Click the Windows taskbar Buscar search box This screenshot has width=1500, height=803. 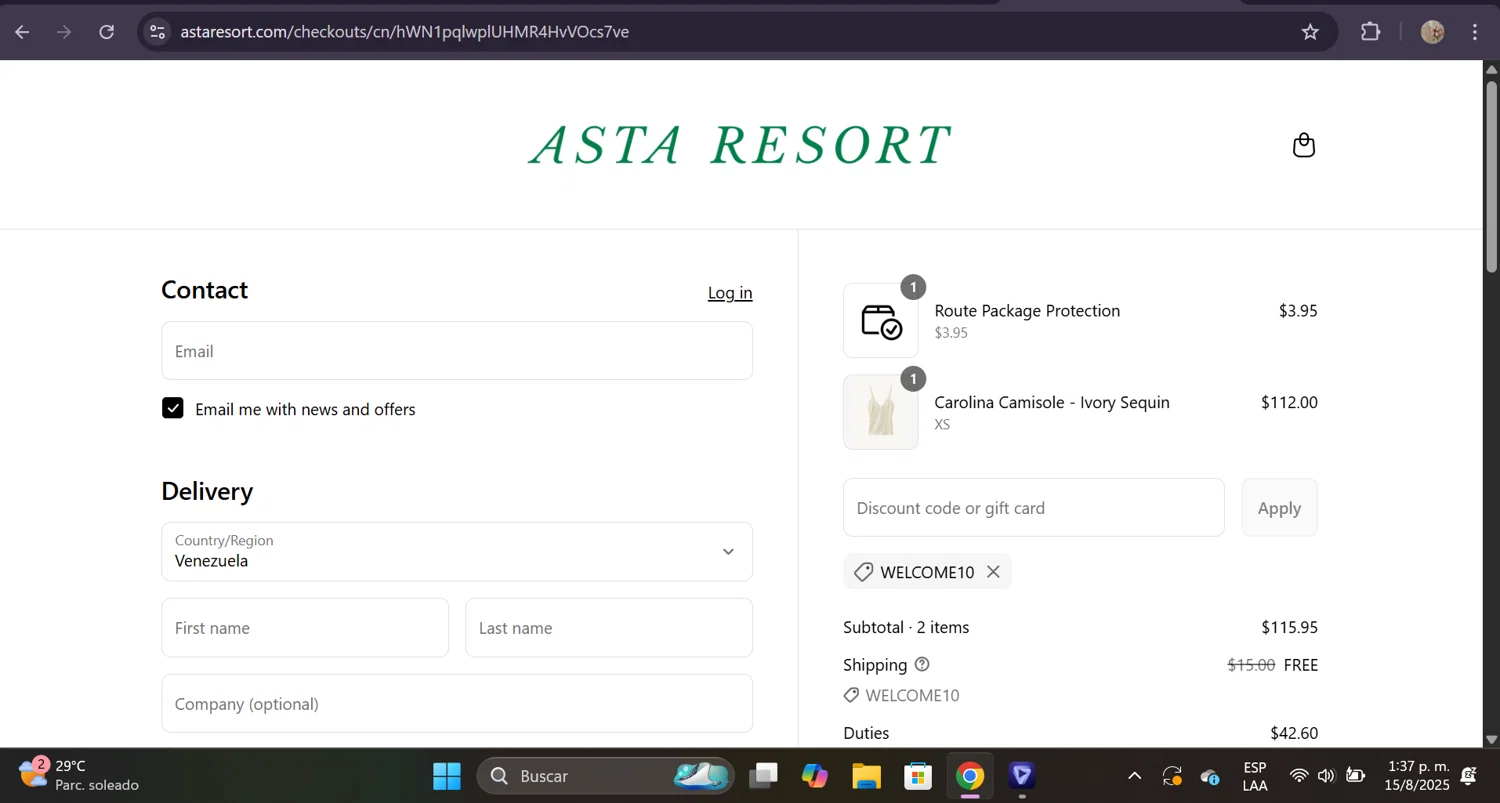click(606, 776)
